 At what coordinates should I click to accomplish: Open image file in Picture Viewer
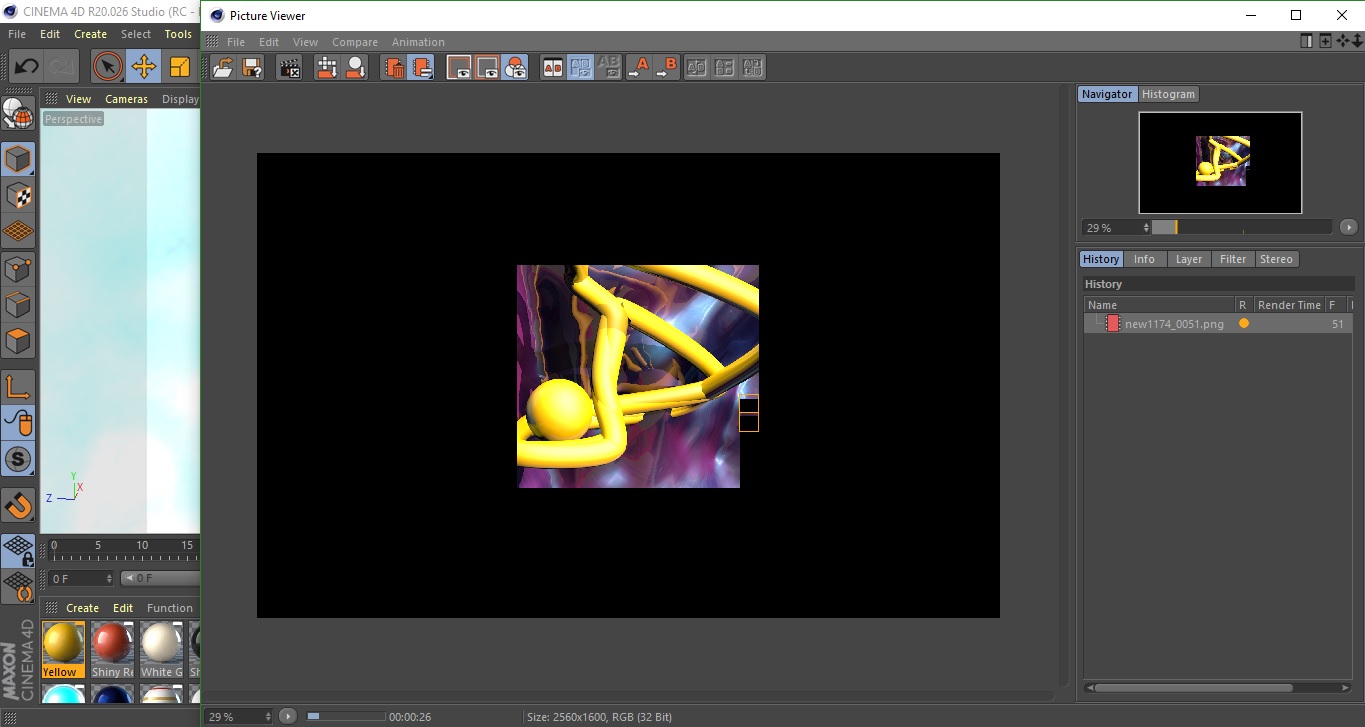(x=223, y=67)
